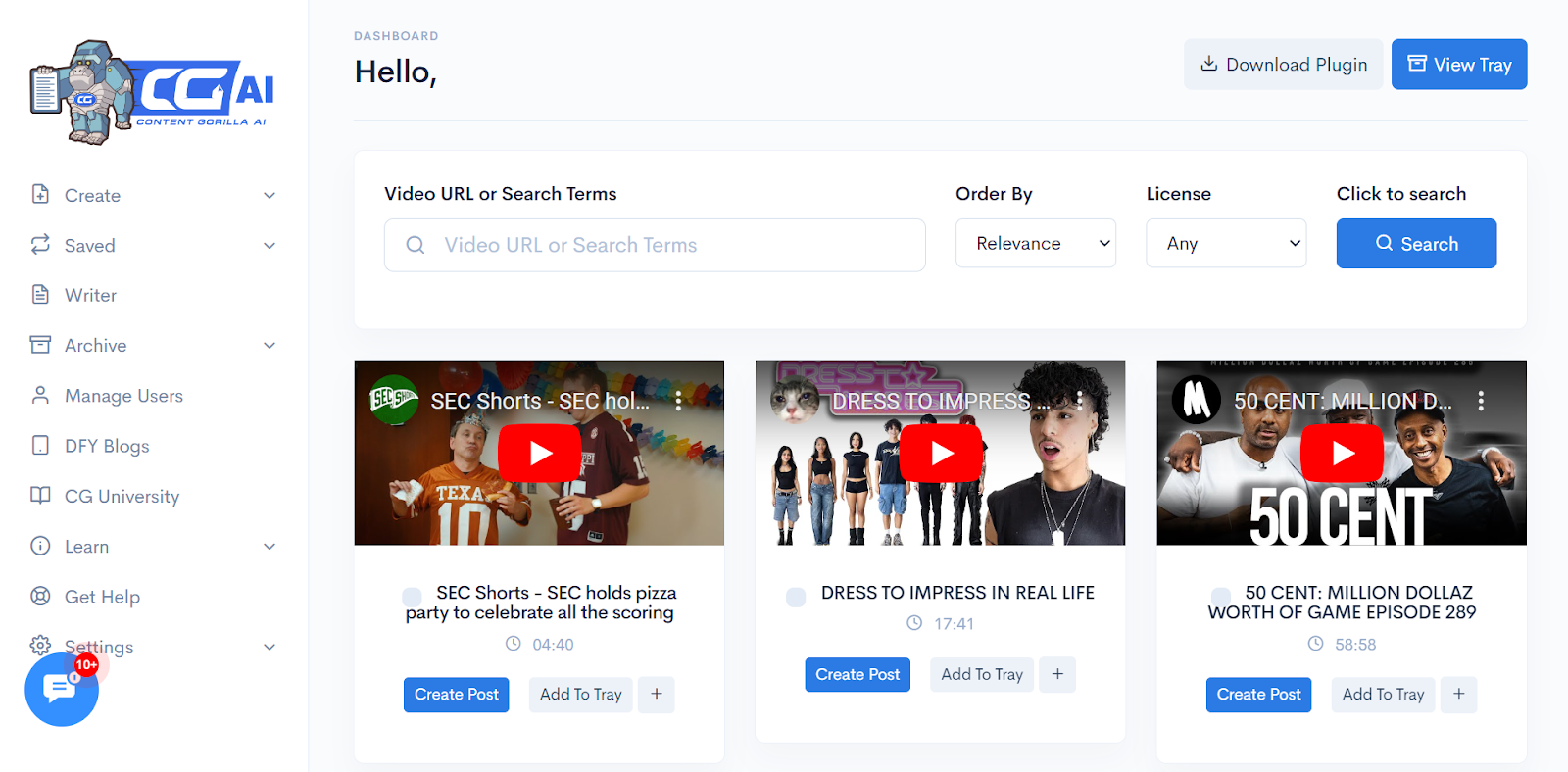This screenshot has height=772, width=1568.
Task: Click the Get Help lifebuoy icon
Action: click(x=40, y=596)
